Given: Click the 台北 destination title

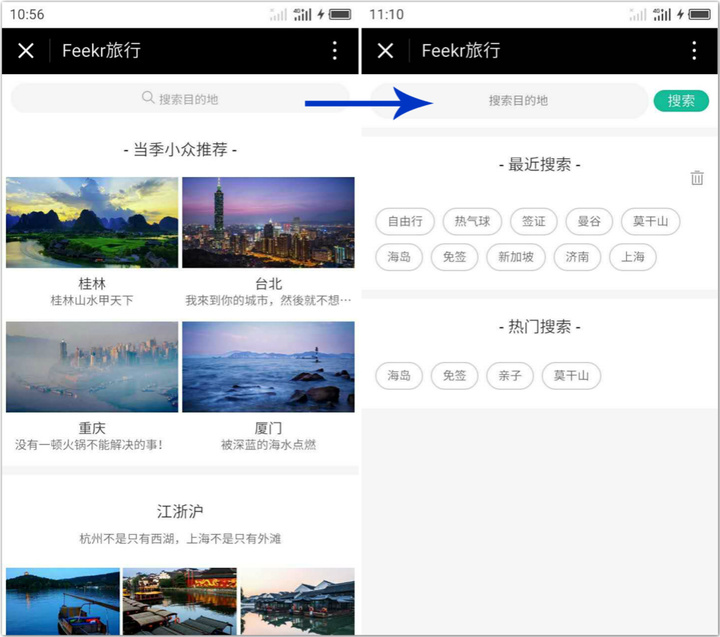Looking at the screenshot, I should [269, 284].
